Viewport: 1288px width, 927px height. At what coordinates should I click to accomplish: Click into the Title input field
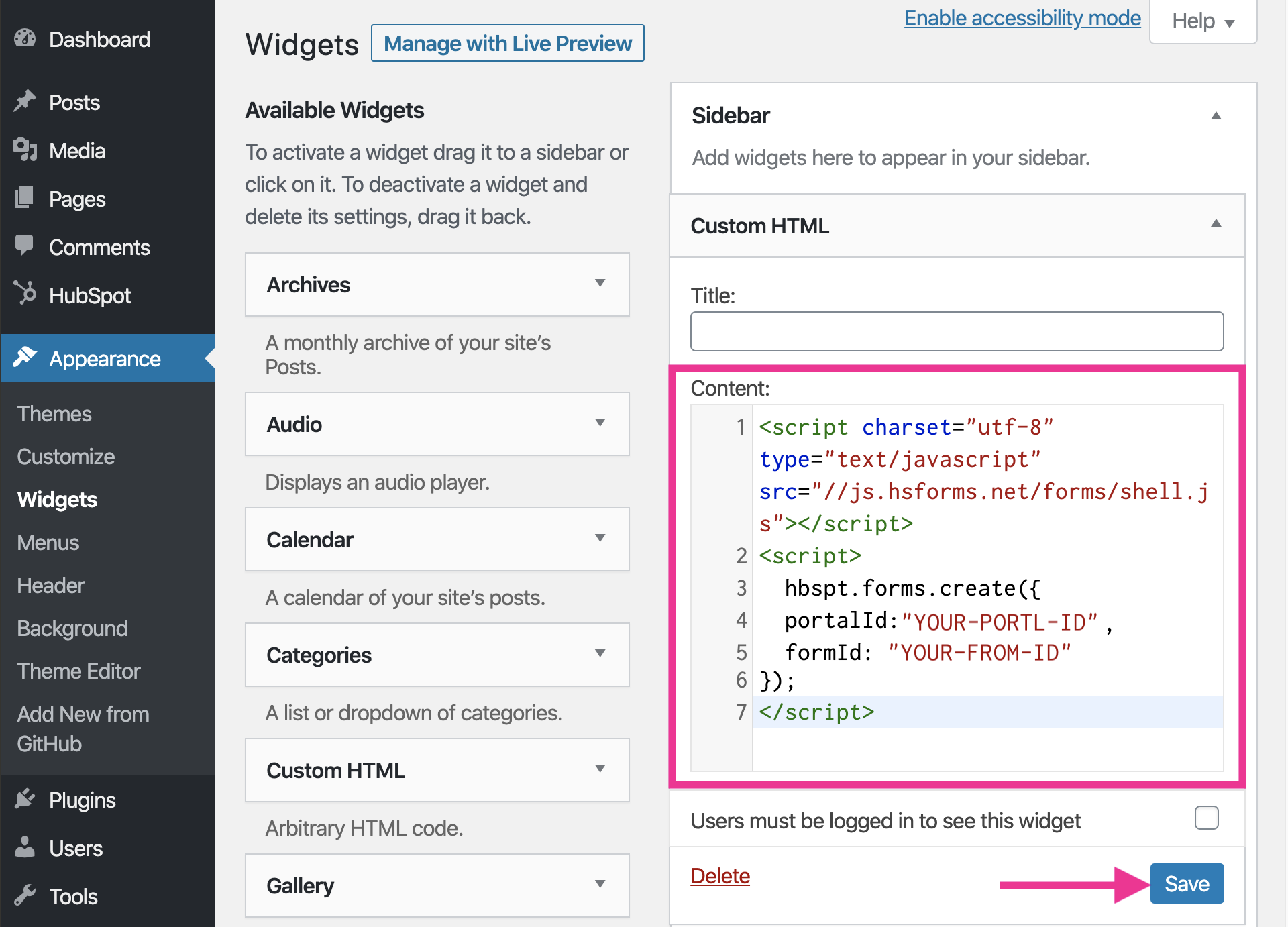pyautogui.click(x=957, y=331)
